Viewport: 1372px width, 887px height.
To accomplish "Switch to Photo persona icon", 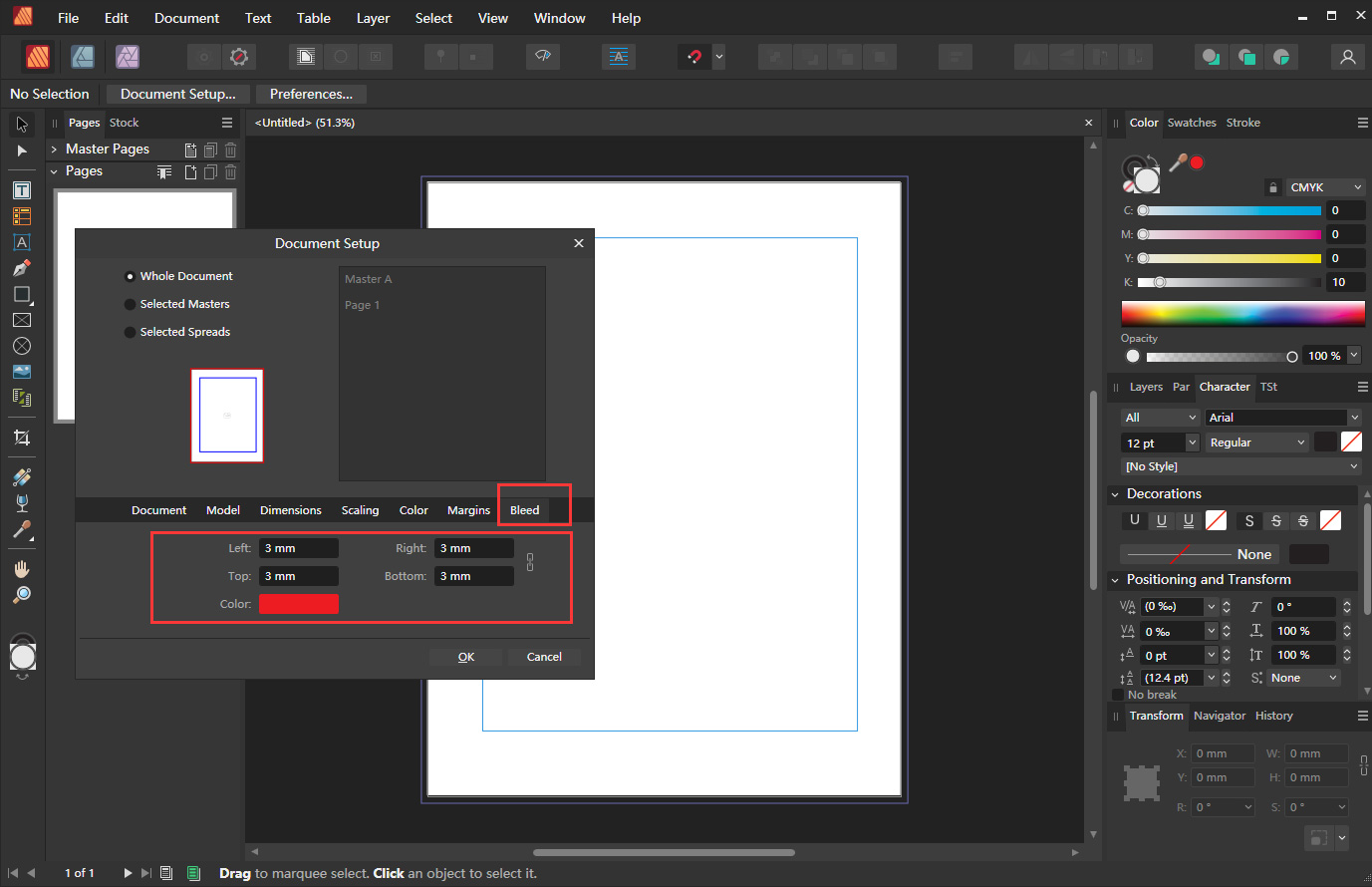I will pyautogui.click(x=128, y=57).
